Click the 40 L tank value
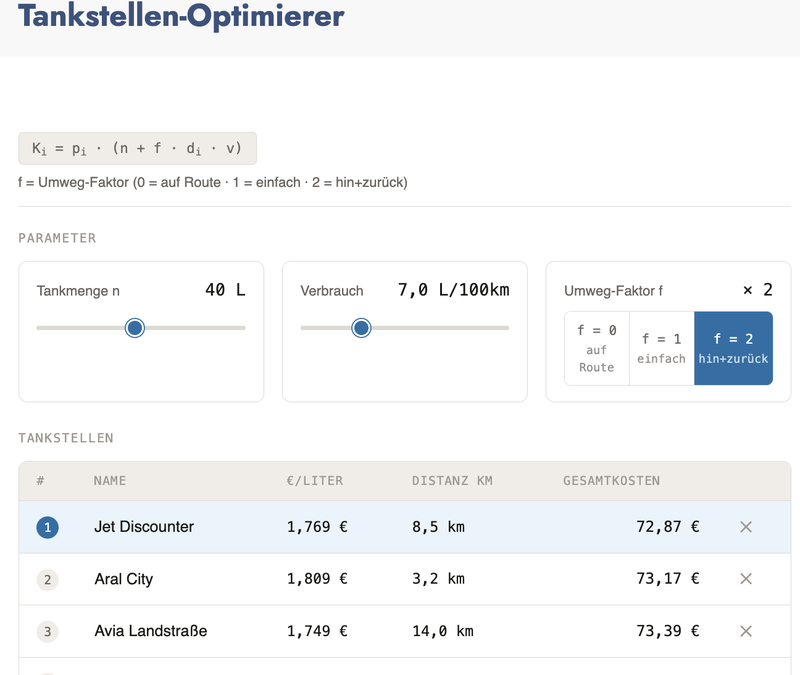 point(225,290)
